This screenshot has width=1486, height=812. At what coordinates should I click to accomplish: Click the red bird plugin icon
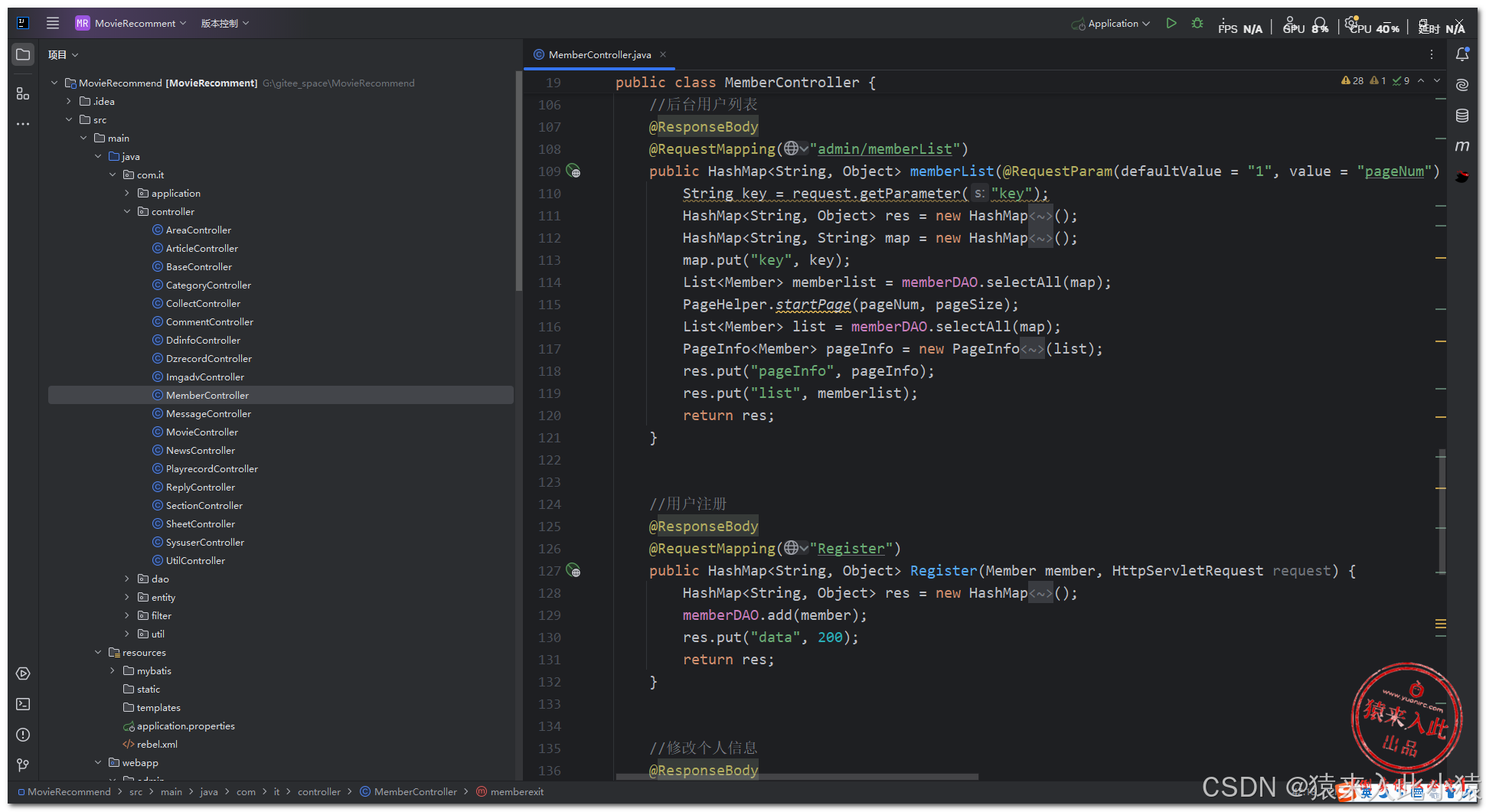1462,177
